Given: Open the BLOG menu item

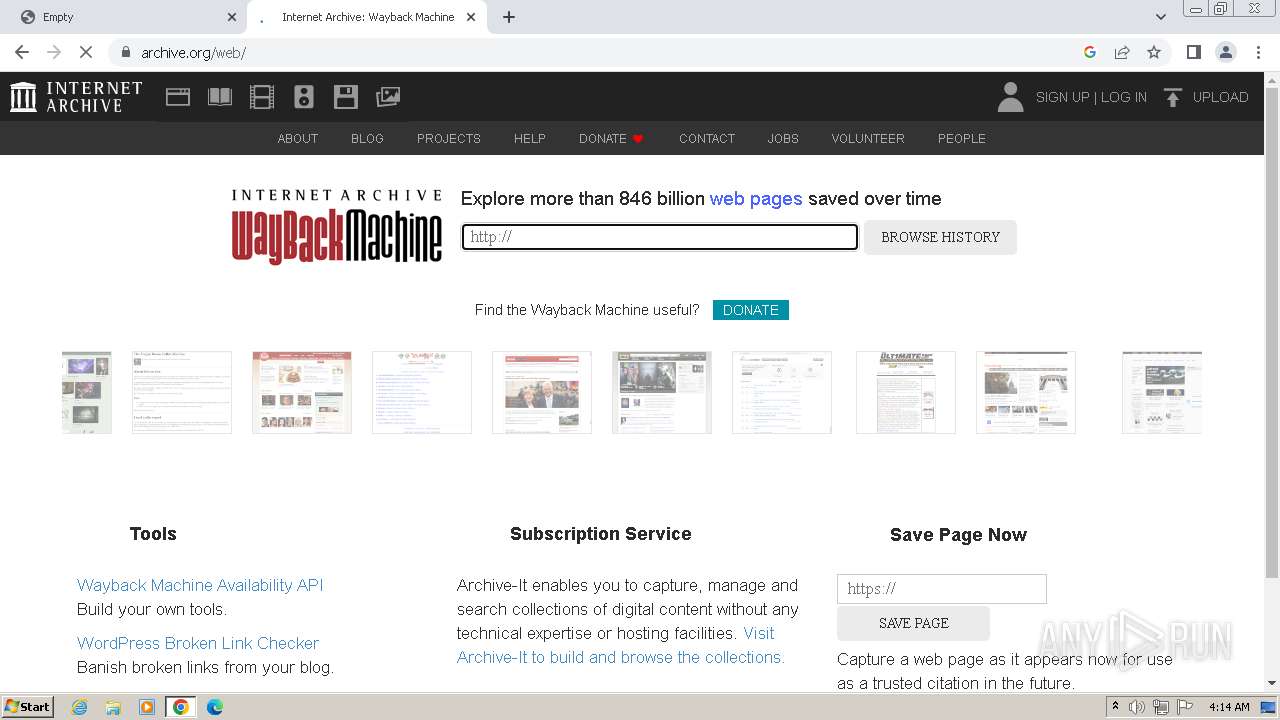Looking at the screenshot, I should 367,138.
